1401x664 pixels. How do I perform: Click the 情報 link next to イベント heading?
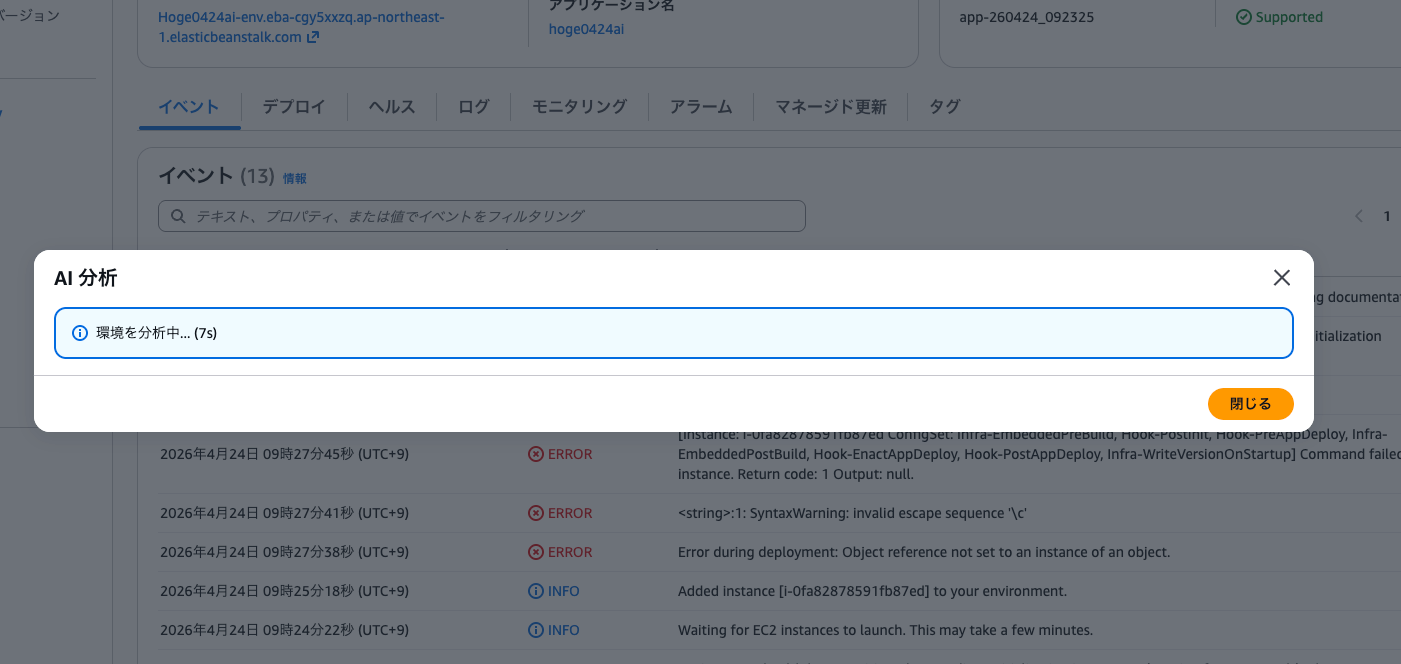(295, 177)
